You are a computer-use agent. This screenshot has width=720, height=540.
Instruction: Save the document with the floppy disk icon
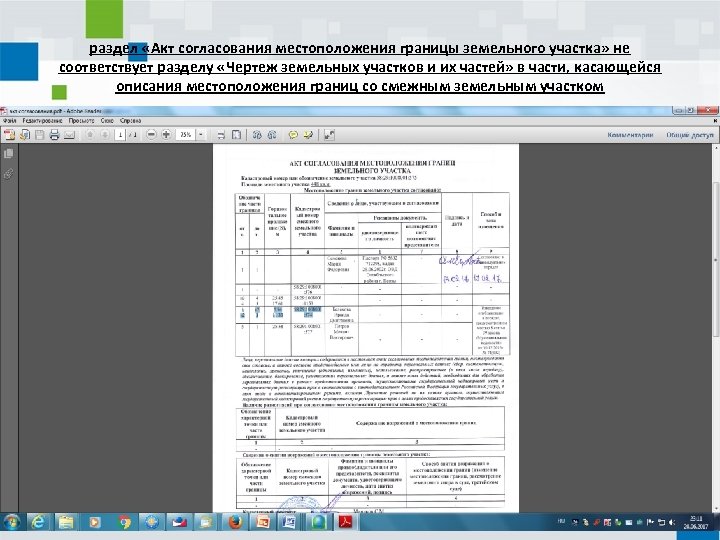[39, 135]
